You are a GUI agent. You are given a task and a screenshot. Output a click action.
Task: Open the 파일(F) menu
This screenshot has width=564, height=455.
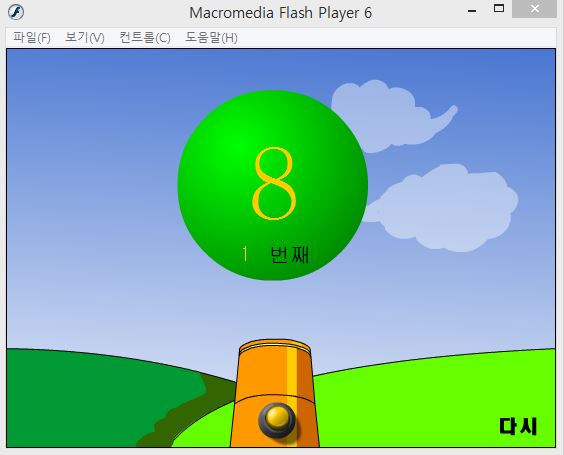click(x=32, y=37)
